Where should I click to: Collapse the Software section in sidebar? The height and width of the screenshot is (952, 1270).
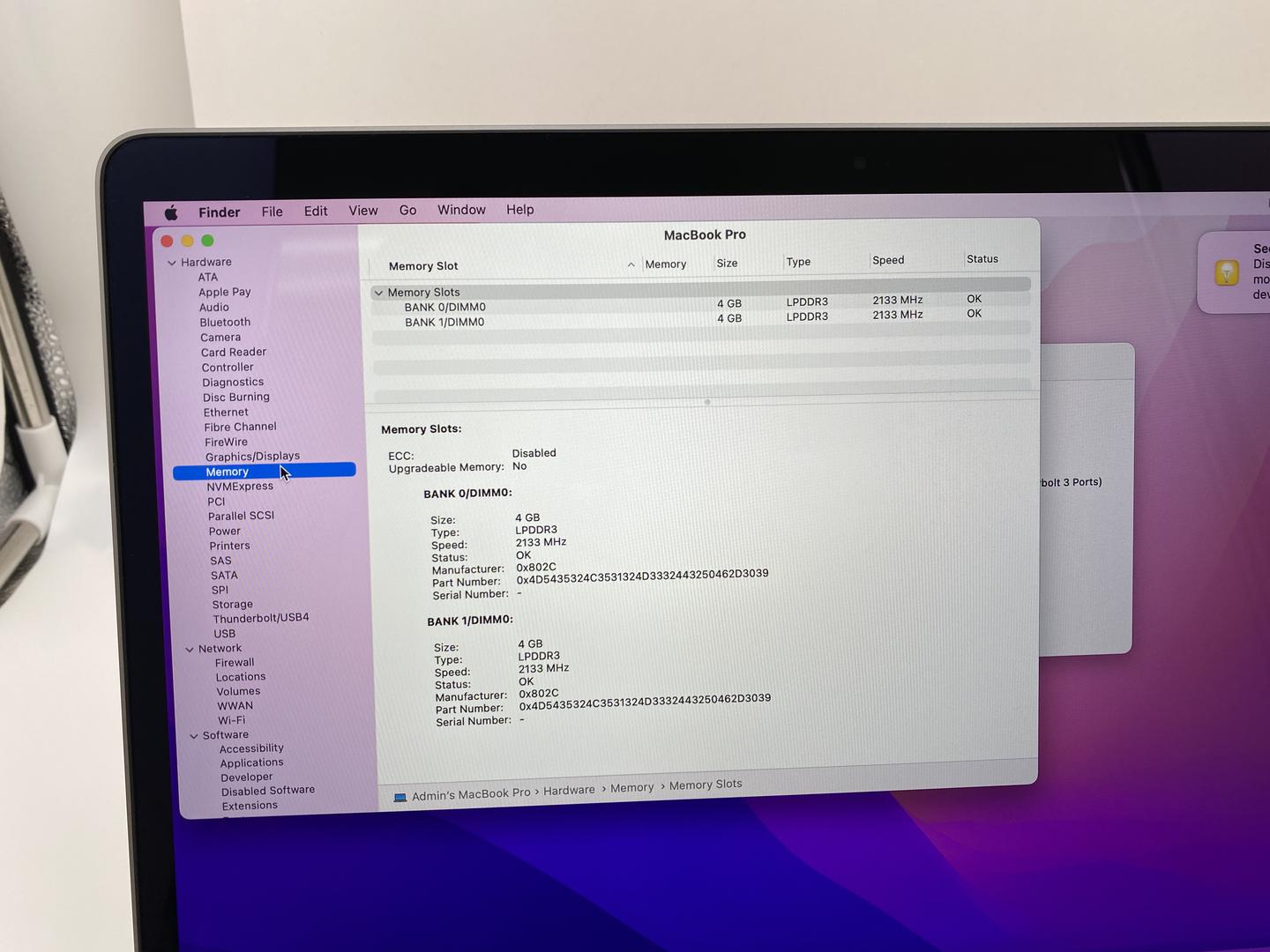[x=193, y=736]
